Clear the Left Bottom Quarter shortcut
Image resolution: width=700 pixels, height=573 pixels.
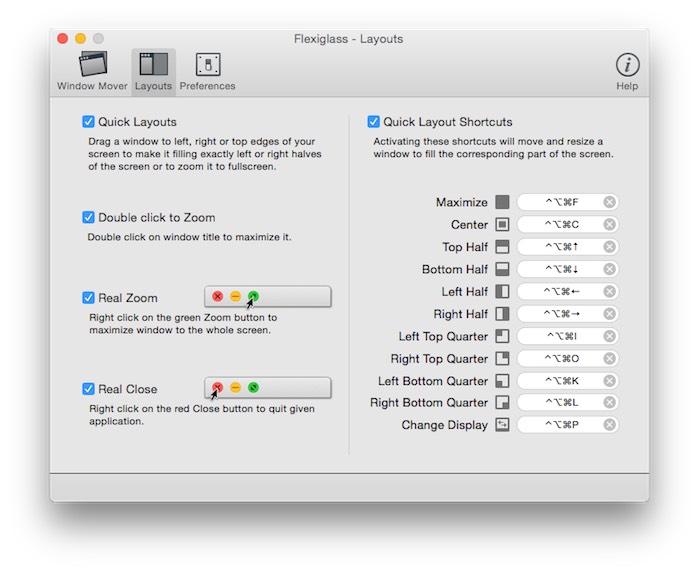pos(609,381)
